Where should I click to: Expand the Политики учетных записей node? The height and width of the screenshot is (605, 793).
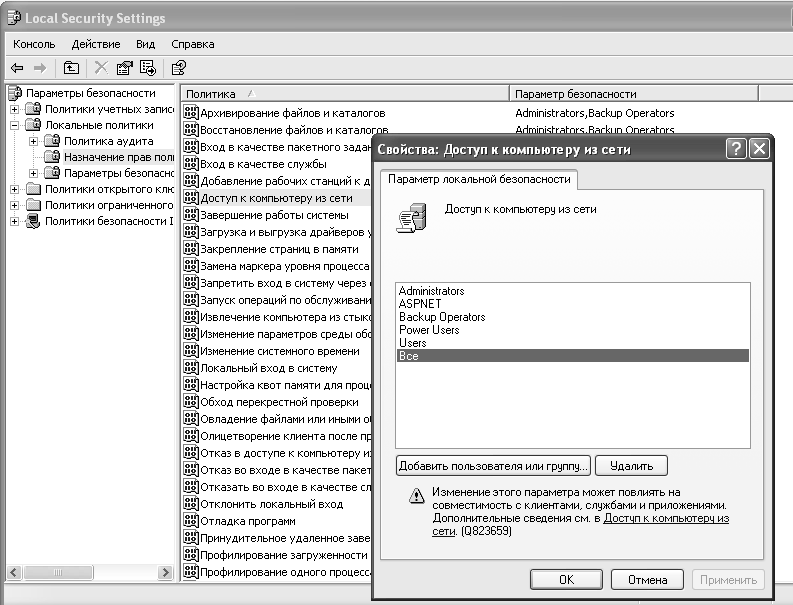pyautogui.click(x=15, y=109)
